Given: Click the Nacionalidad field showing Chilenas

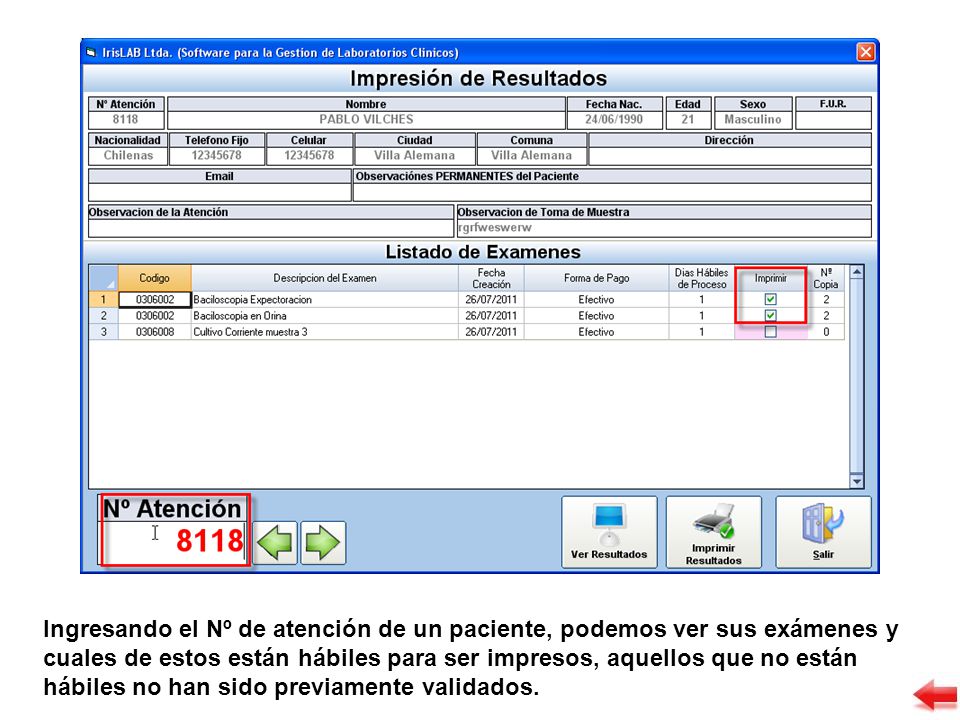Looking at the screenshot, I should 128,156.
